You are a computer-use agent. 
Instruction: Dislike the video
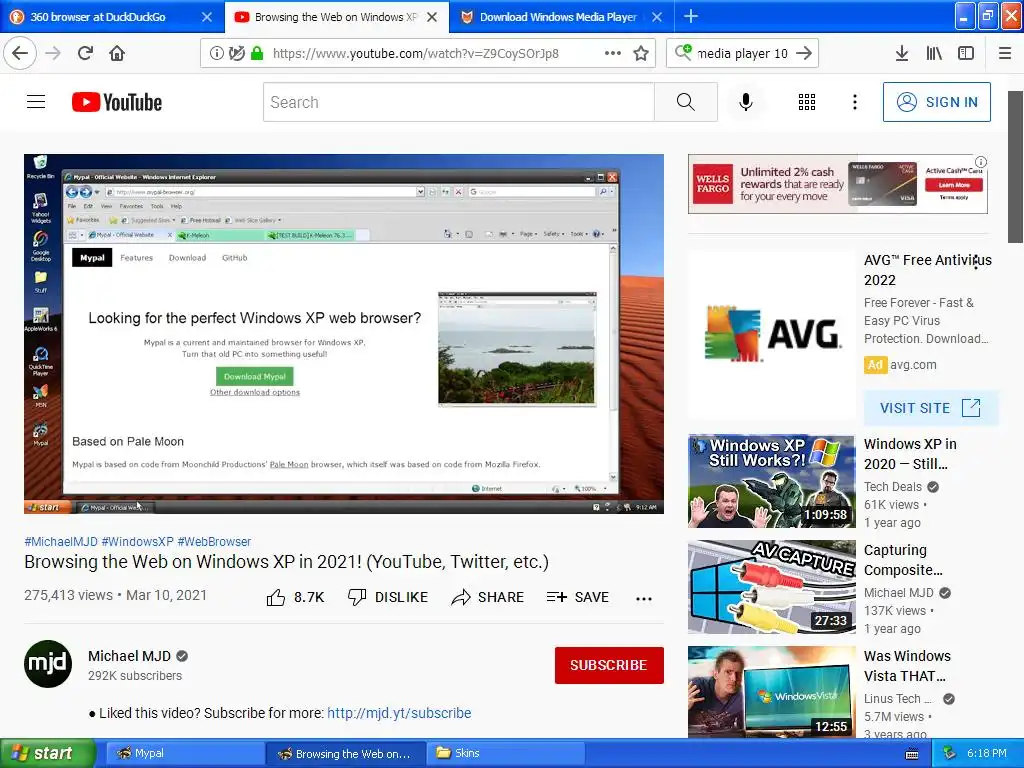point(387,597)
